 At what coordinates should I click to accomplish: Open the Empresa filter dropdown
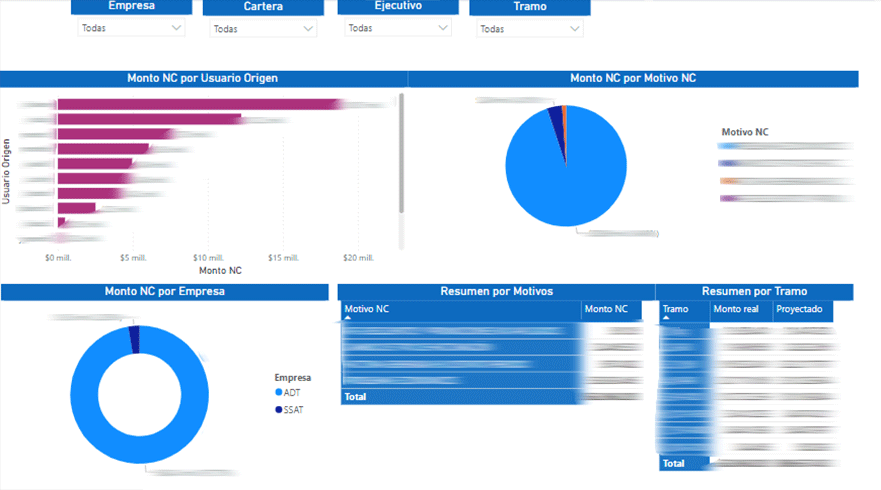point(131,28)
